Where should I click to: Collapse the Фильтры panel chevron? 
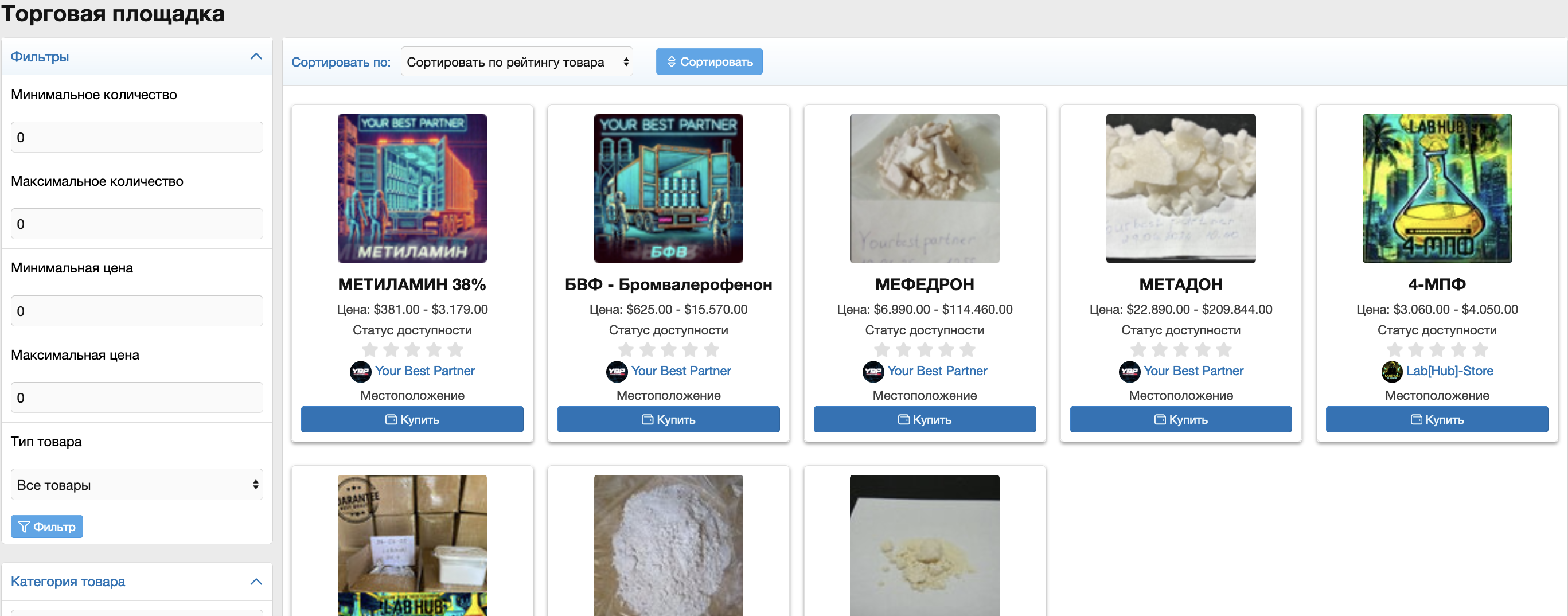[x=256, y=57]
